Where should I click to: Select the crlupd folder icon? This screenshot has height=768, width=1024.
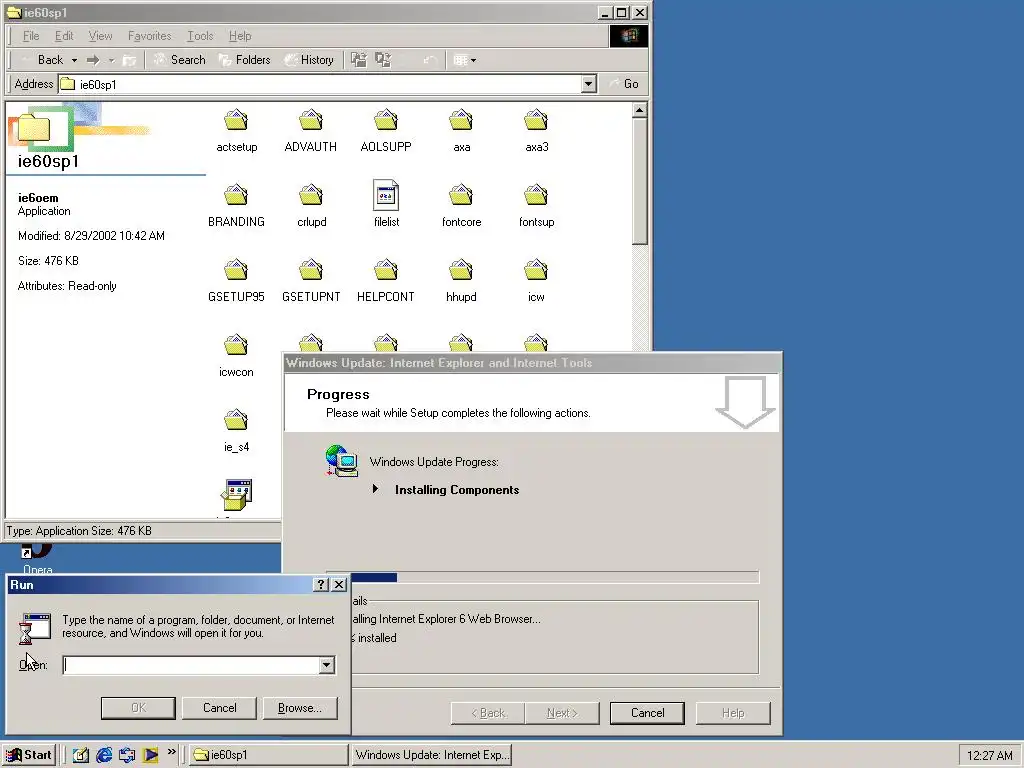(x=311, y=195)
